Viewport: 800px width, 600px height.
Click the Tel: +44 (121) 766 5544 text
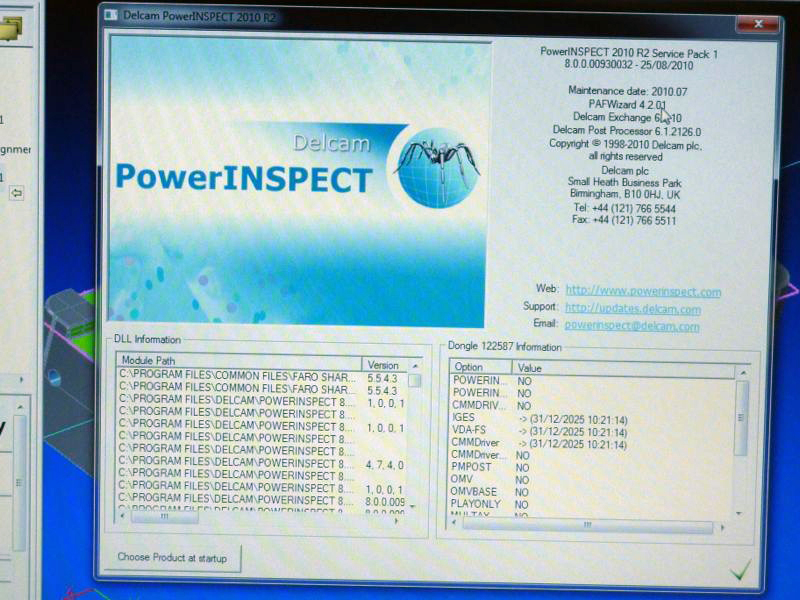click(624, 208)
